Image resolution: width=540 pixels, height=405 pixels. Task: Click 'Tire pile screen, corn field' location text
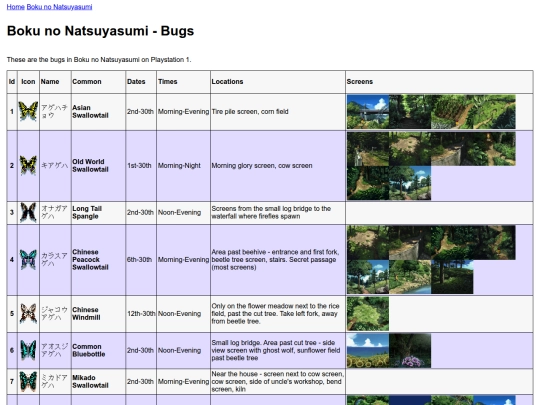pos(250,112)
